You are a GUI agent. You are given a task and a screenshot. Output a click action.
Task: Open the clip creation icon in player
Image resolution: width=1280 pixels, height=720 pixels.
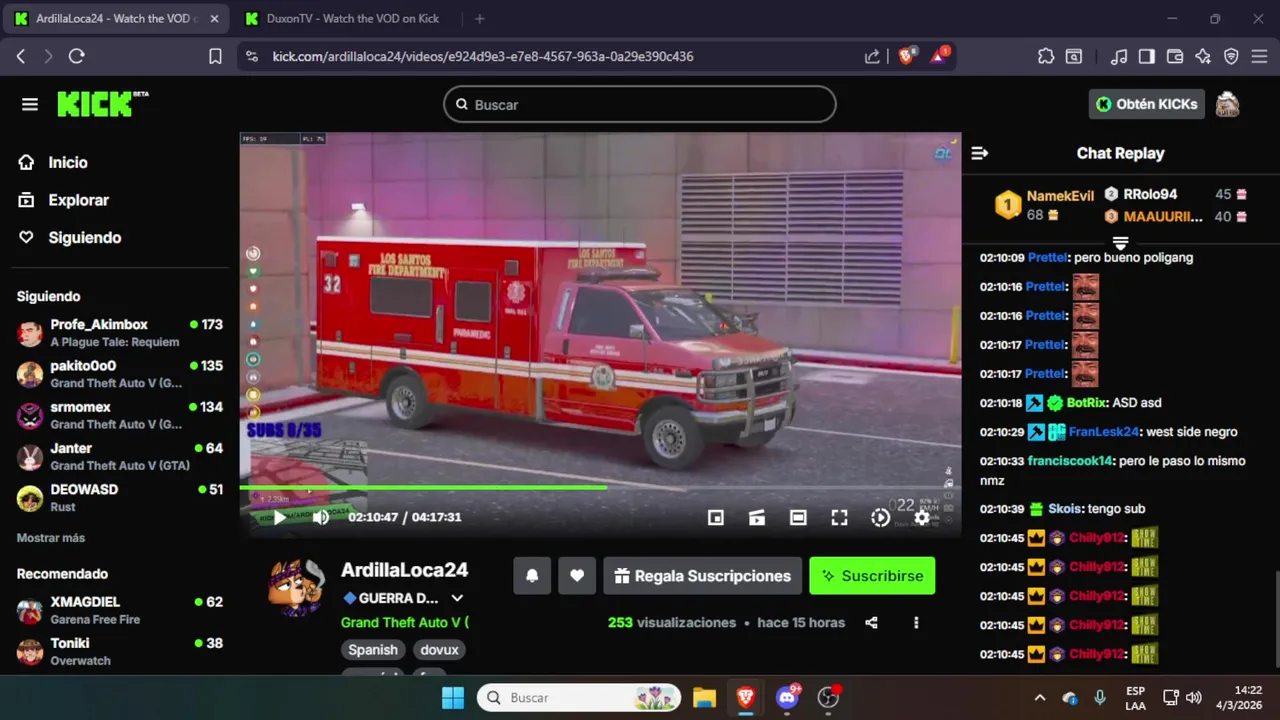[x=757, y=517]
